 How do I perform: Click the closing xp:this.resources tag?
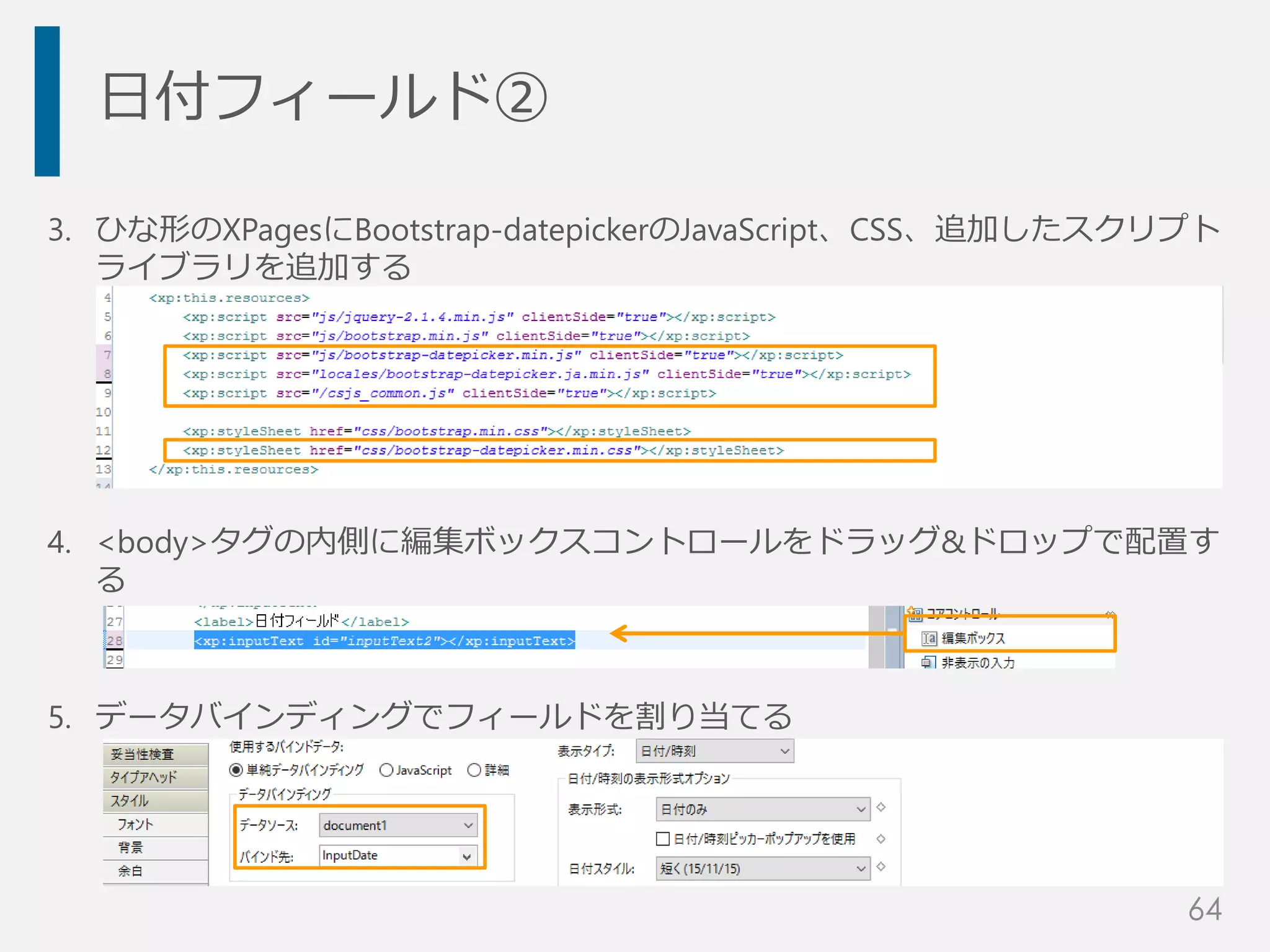233,470
